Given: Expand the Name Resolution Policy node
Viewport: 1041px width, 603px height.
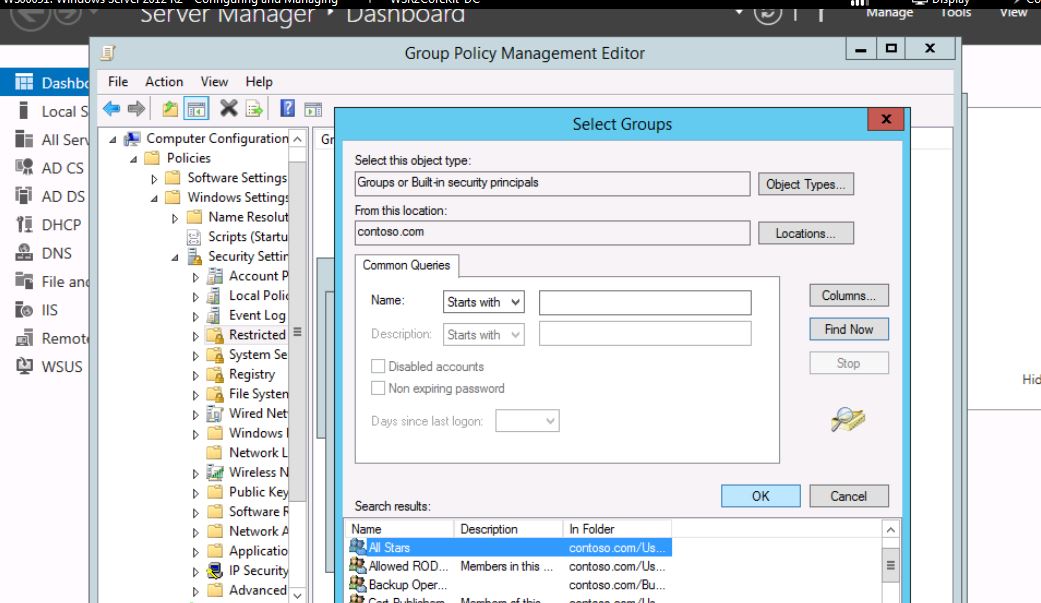Looking at the screenshot, I should (175, 218).
